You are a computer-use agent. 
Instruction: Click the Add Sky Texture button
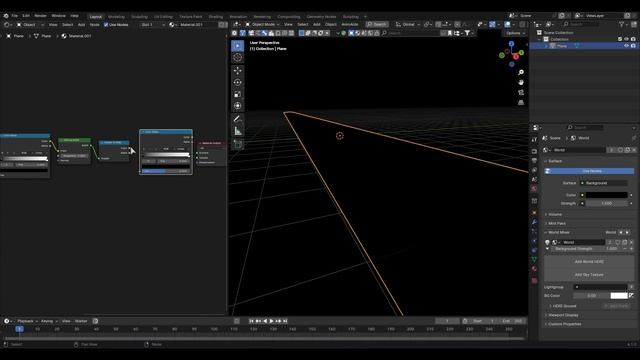click(589, 275)
